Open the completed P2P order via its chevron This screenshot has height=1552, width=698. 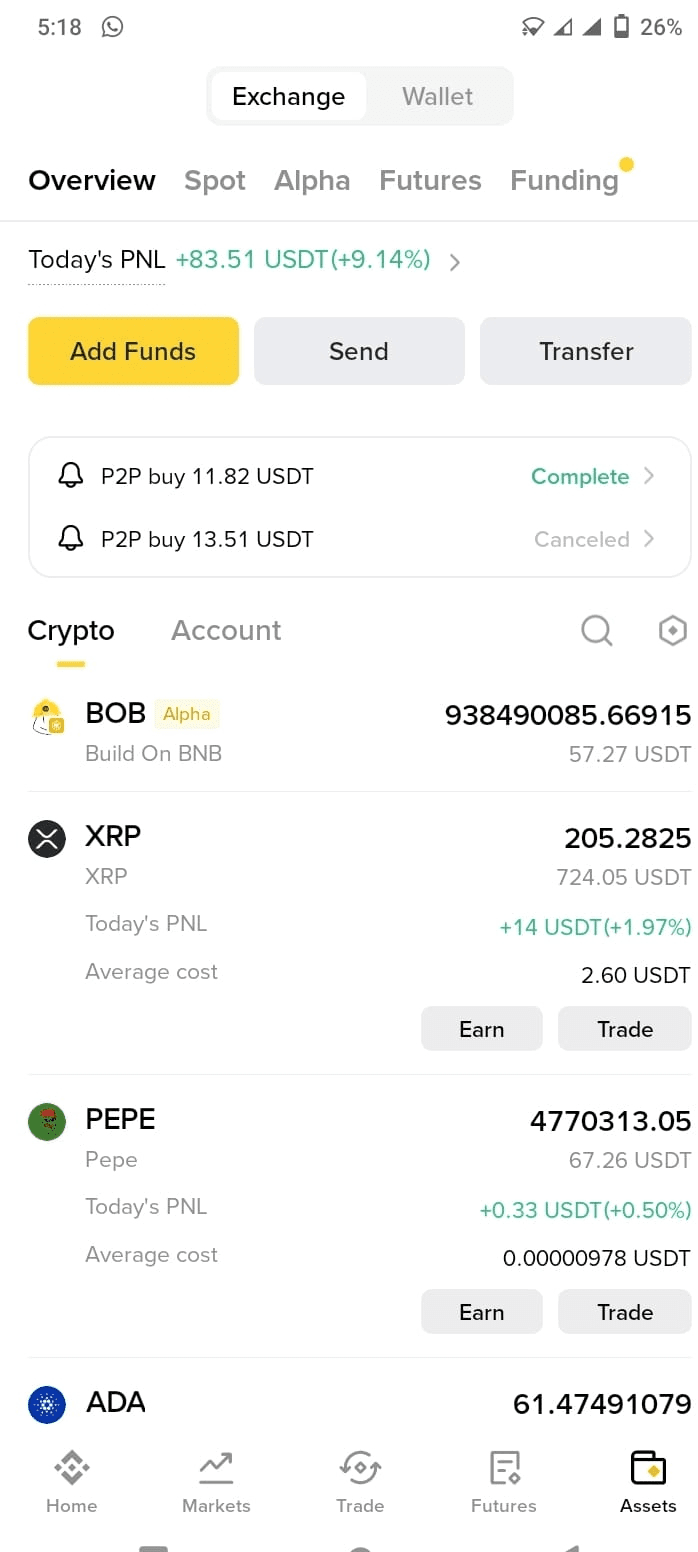649,476
